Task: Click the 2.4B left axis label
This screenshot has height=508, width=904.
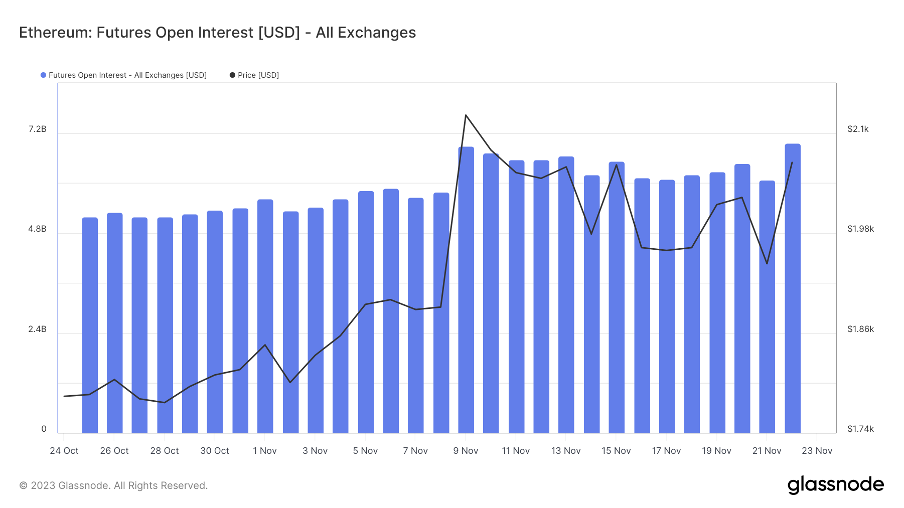Action: coord(37,331)
